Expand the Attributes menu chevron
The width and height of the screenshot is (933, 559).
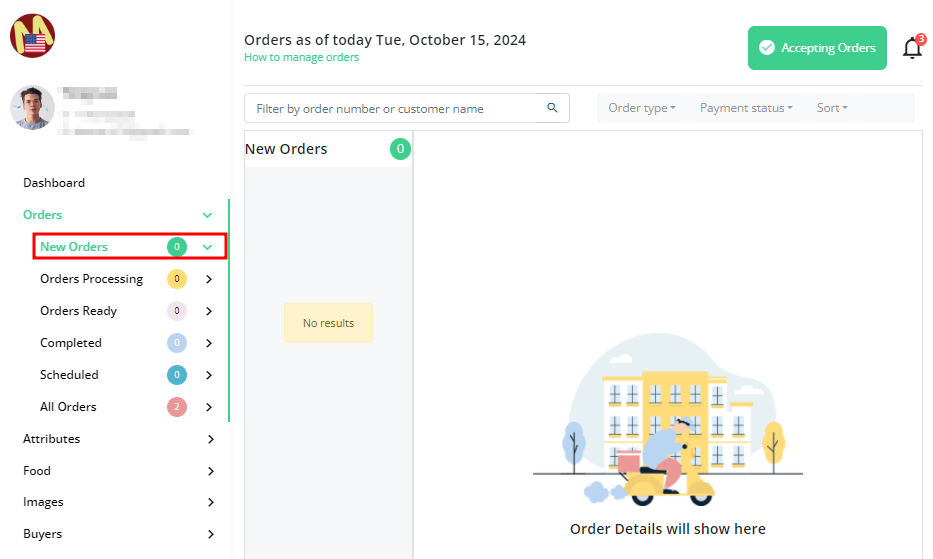(210, 439)
